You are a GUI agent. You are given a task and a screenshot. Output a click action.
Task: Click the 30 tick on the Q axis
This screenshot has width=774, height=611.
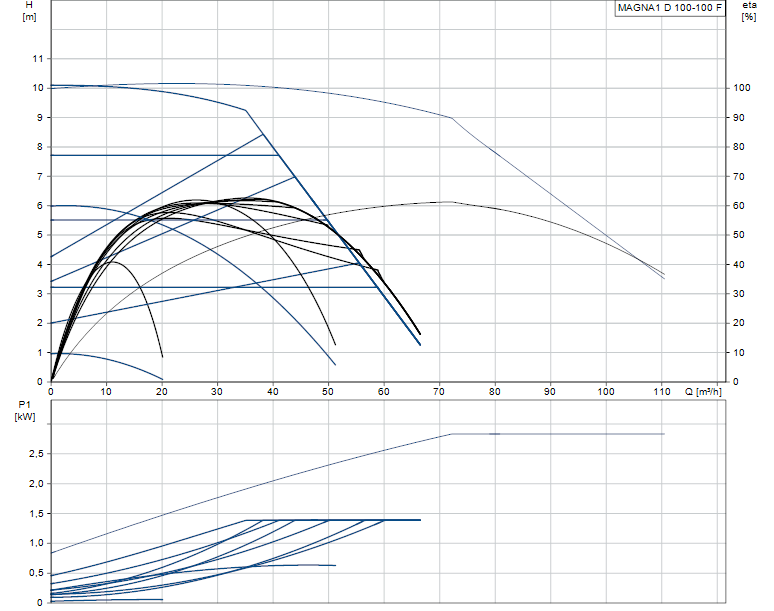tap(217, 391)
